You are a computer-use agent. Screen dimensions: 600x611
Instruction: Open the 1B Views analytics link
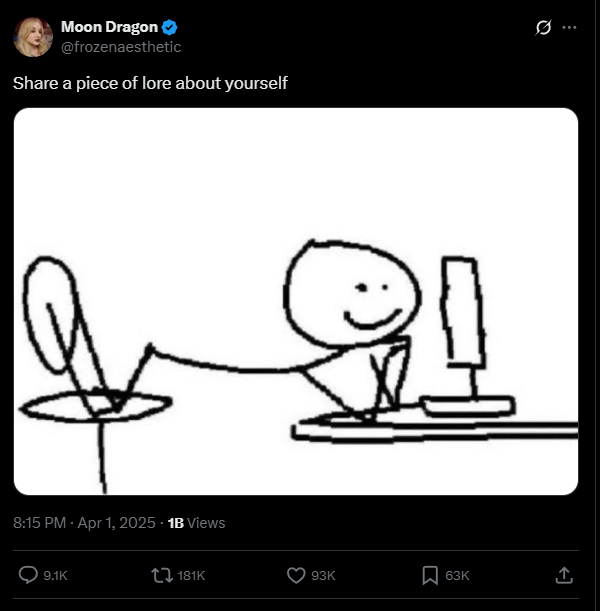coord(196,522)
